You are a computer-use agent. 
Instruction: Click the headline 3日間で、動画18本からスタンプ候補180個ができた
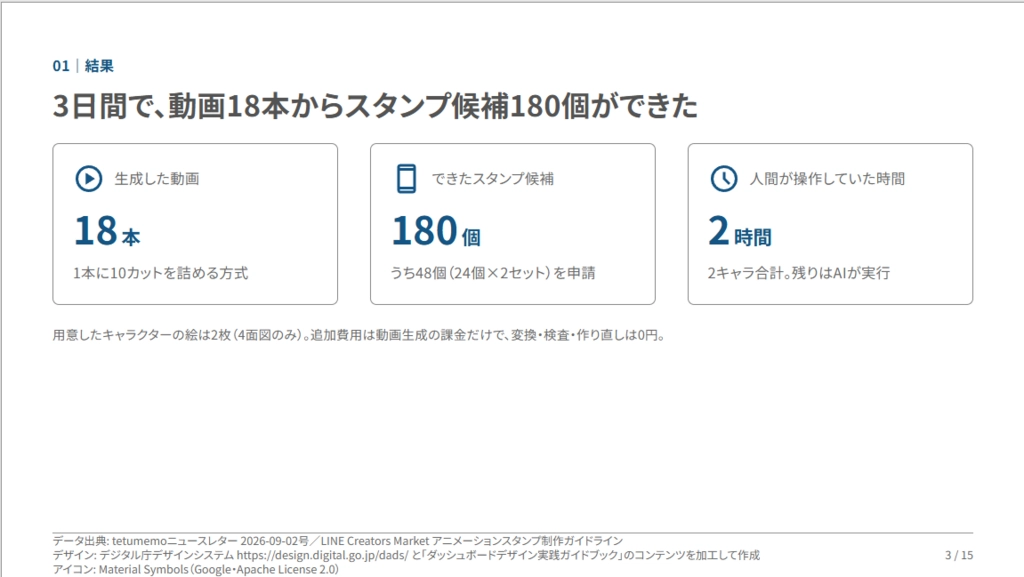(x=375, y=106)
